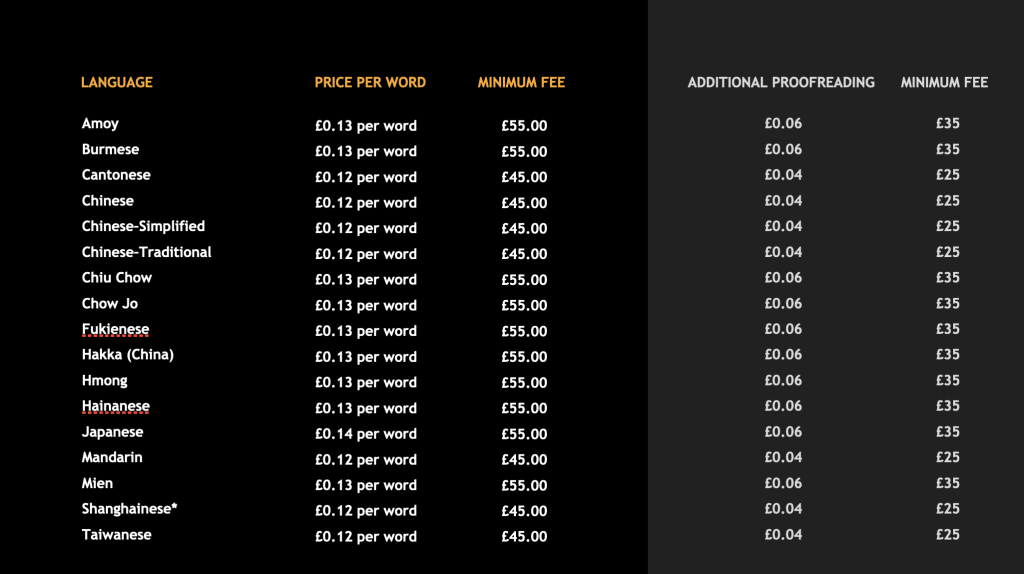Click the Shanghainese* language label
Screen dimensions: 1024x574
129,509
